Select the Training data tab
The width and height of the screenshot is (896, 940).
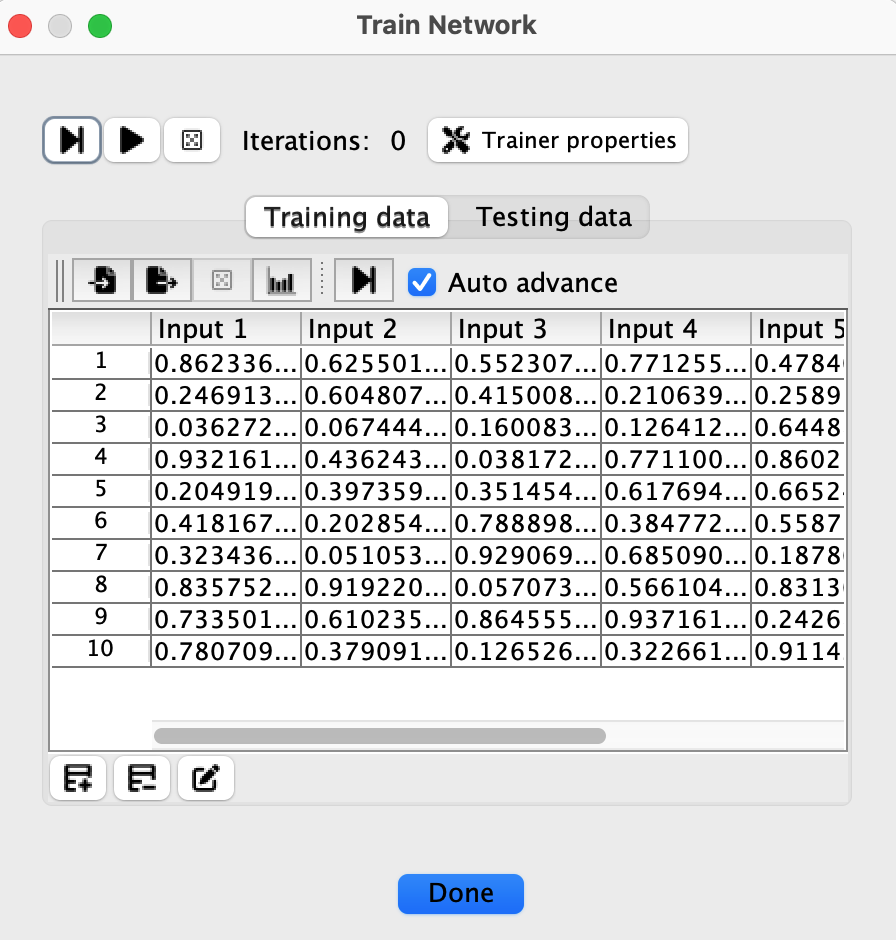coord(347,217)
